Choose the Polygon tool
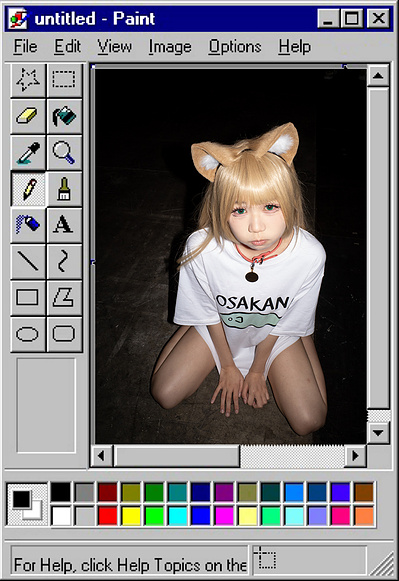This screenshot has width=399, height=581. tap(64, 298)
